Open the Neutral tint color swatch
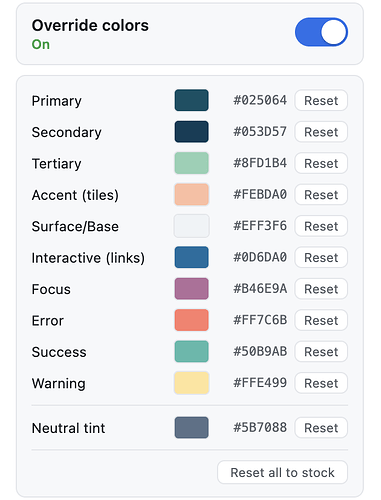 [x=192, y=428]
